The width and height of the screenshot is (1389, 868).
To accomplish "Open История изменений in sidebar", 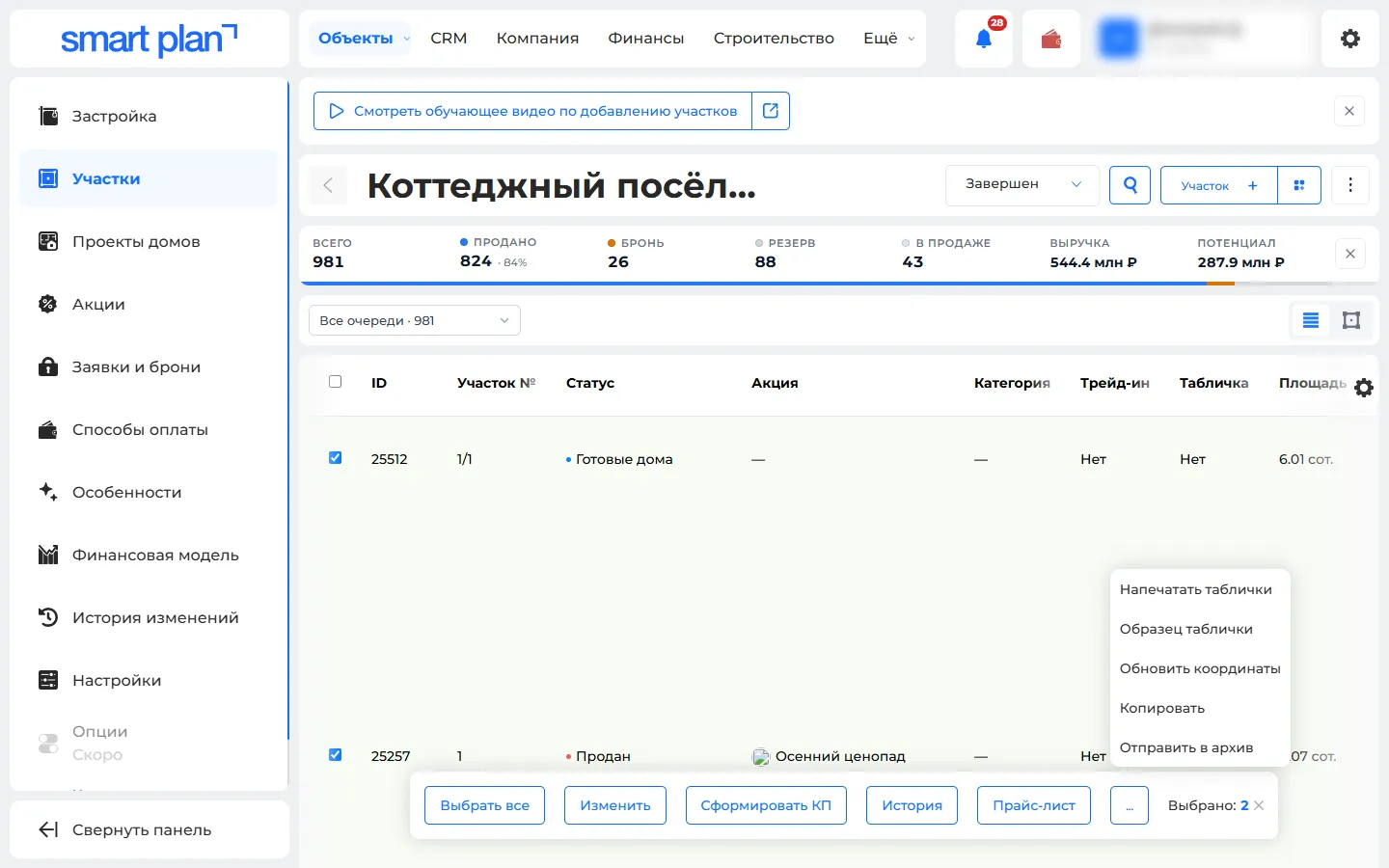I will point(149,617).
